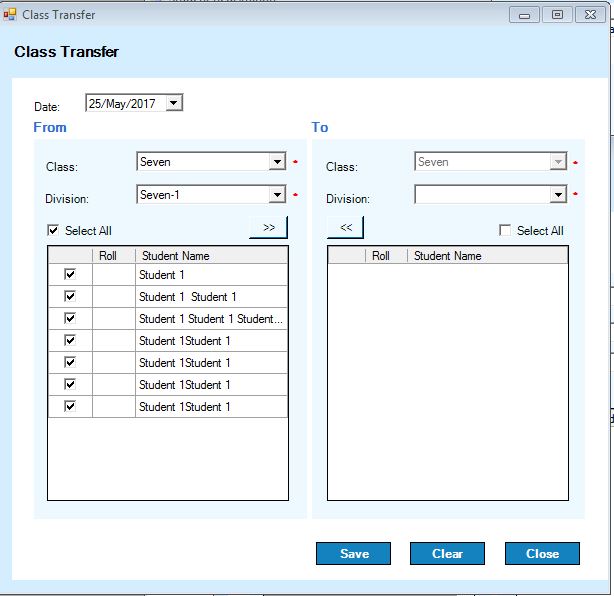Maximize the Class Transfer window

point(557,15)
